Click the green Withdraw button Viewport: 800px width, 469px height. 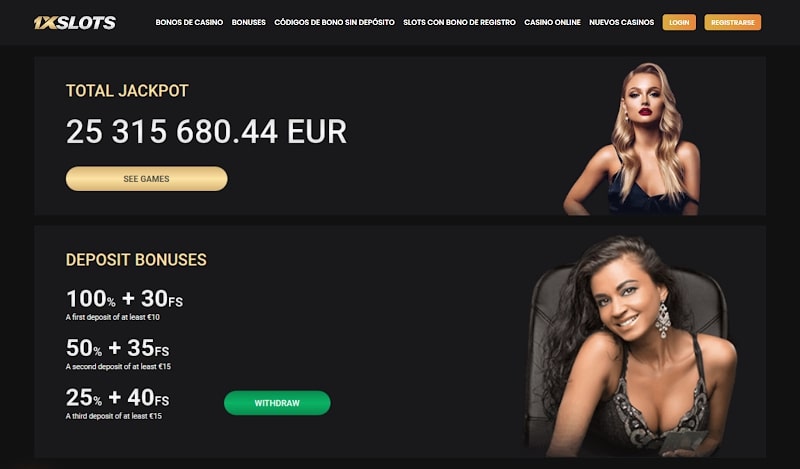(277, 403)
